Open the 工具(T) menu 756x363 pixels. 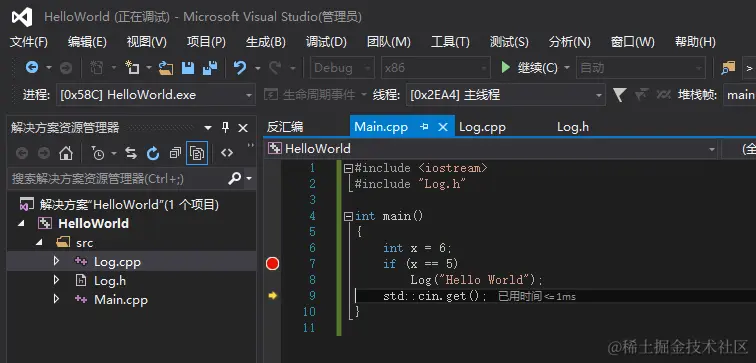click(x=450, y=42)
